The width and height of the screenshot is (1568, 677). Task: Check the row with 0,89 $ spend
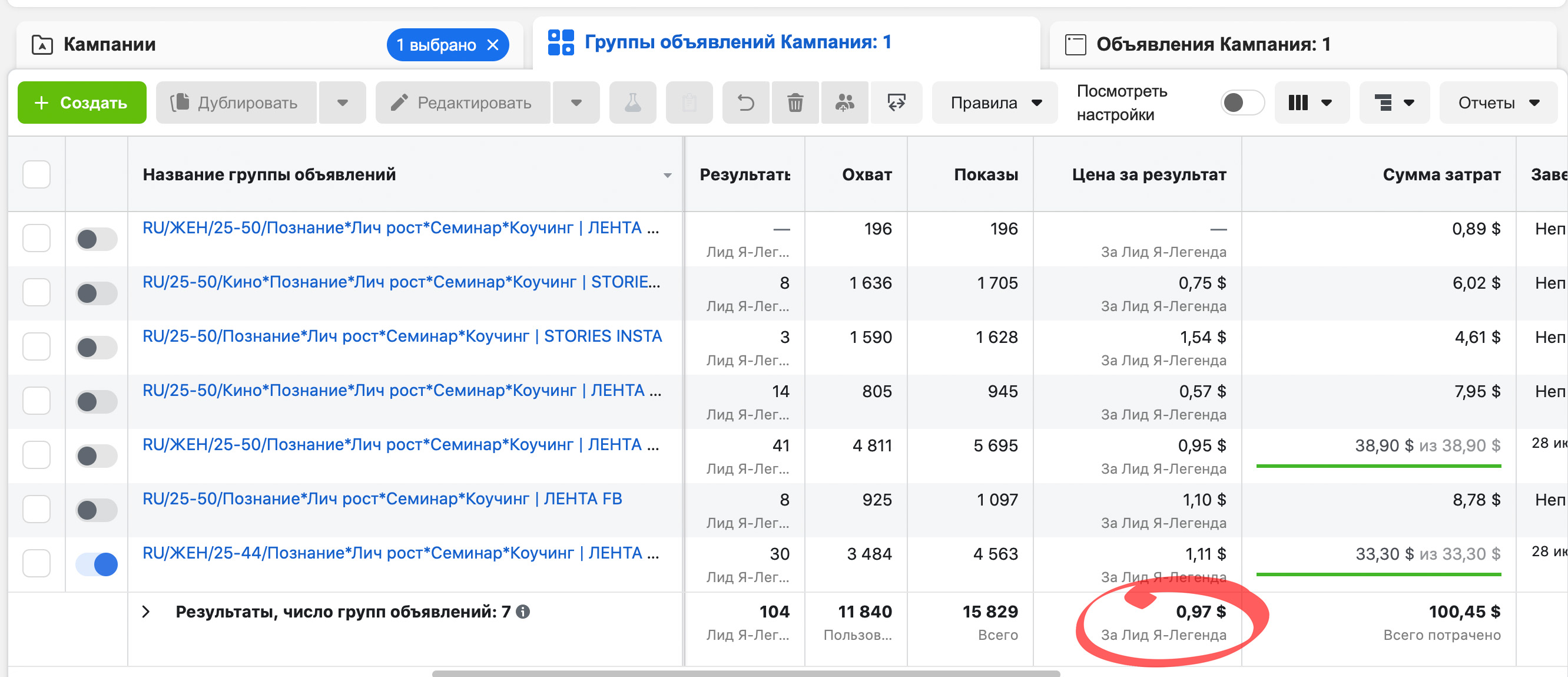37,237
